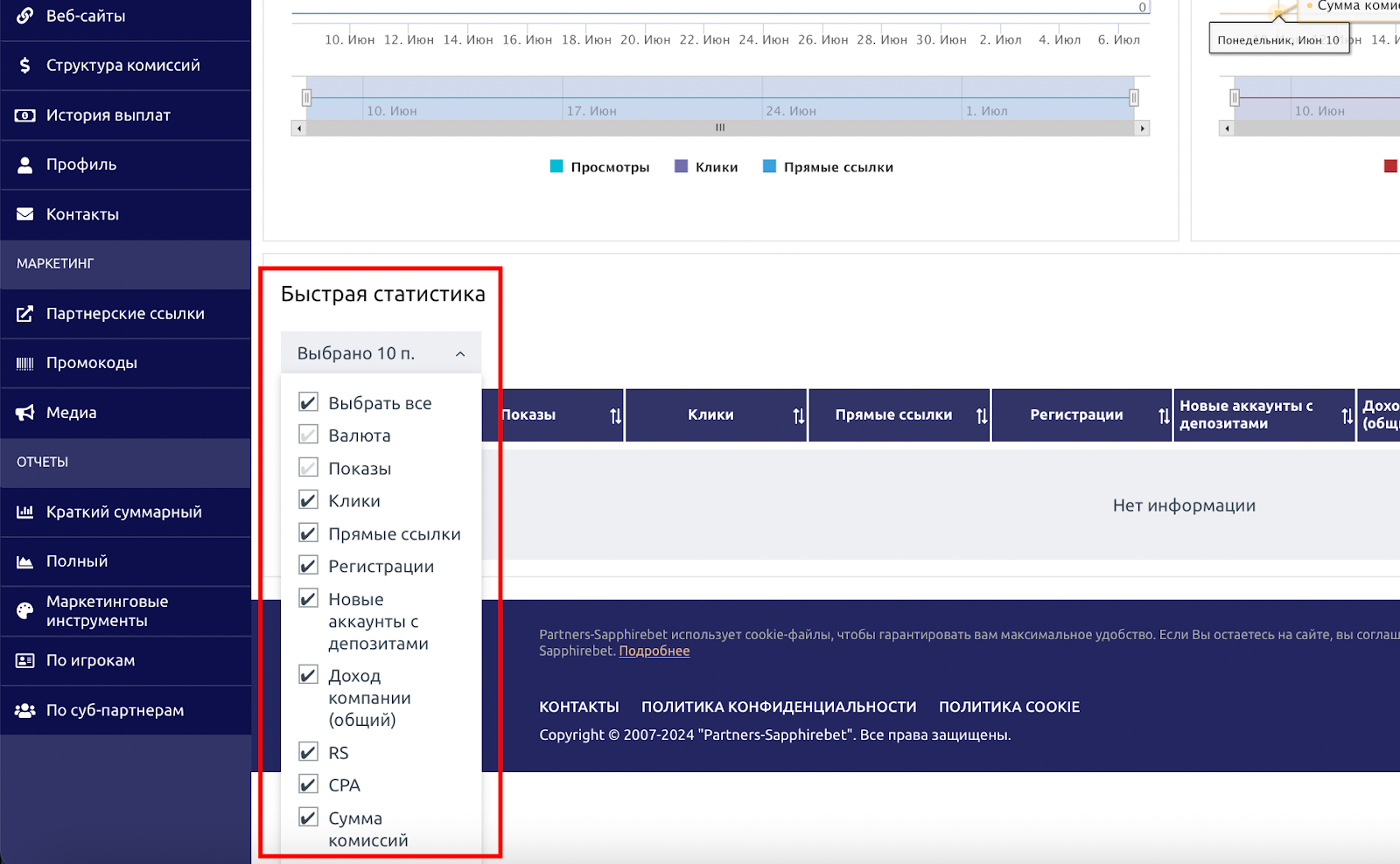The image size is (1400, 864).
Task: Click the envelope icon next to Контакты
Action: pyautogui.click(x=24, y=214)
